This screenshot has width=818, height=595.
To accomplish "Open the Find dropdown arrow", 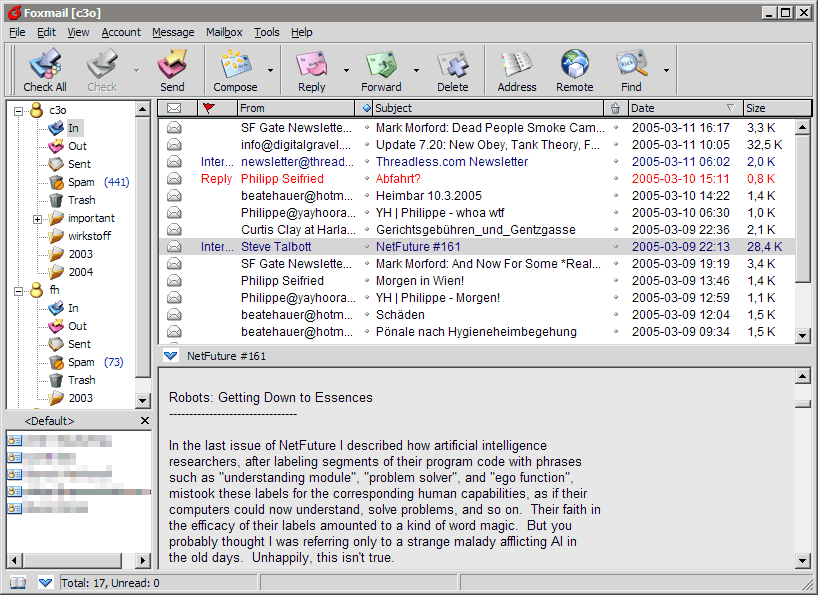I will [666, 70].
